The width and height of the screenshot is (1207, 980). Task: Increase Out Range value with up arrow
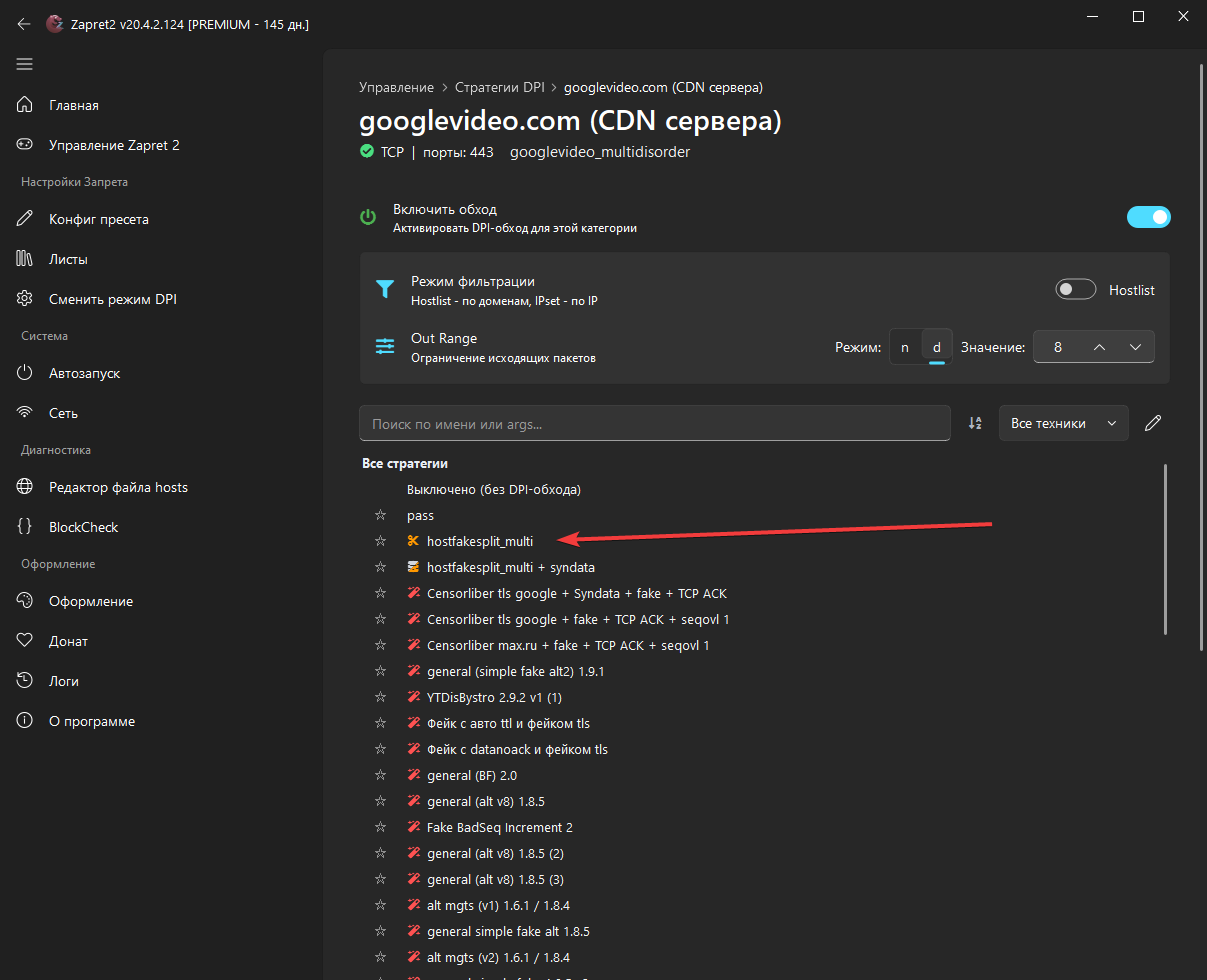[1099, 347]
